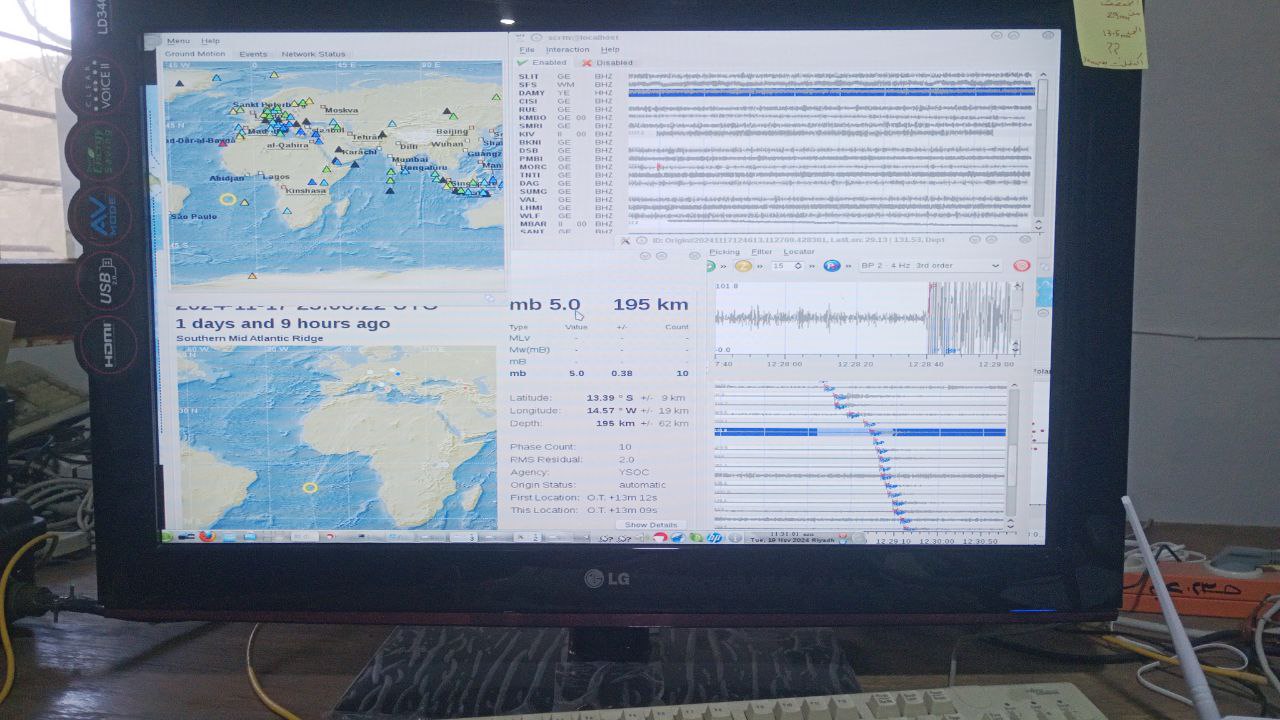Open the Events tab
1280x720 pixels.
click(x=253, y=54)
